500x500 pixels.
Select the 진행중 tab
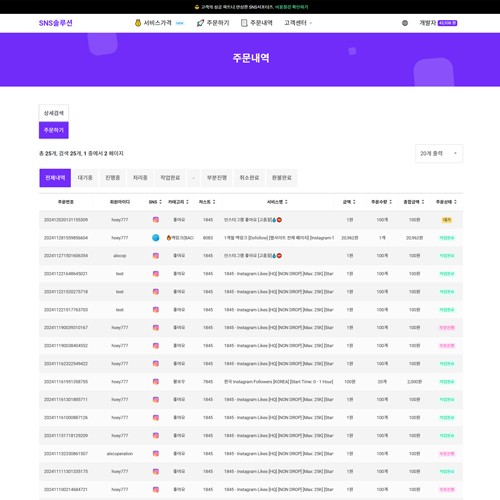tap(113, 178)
